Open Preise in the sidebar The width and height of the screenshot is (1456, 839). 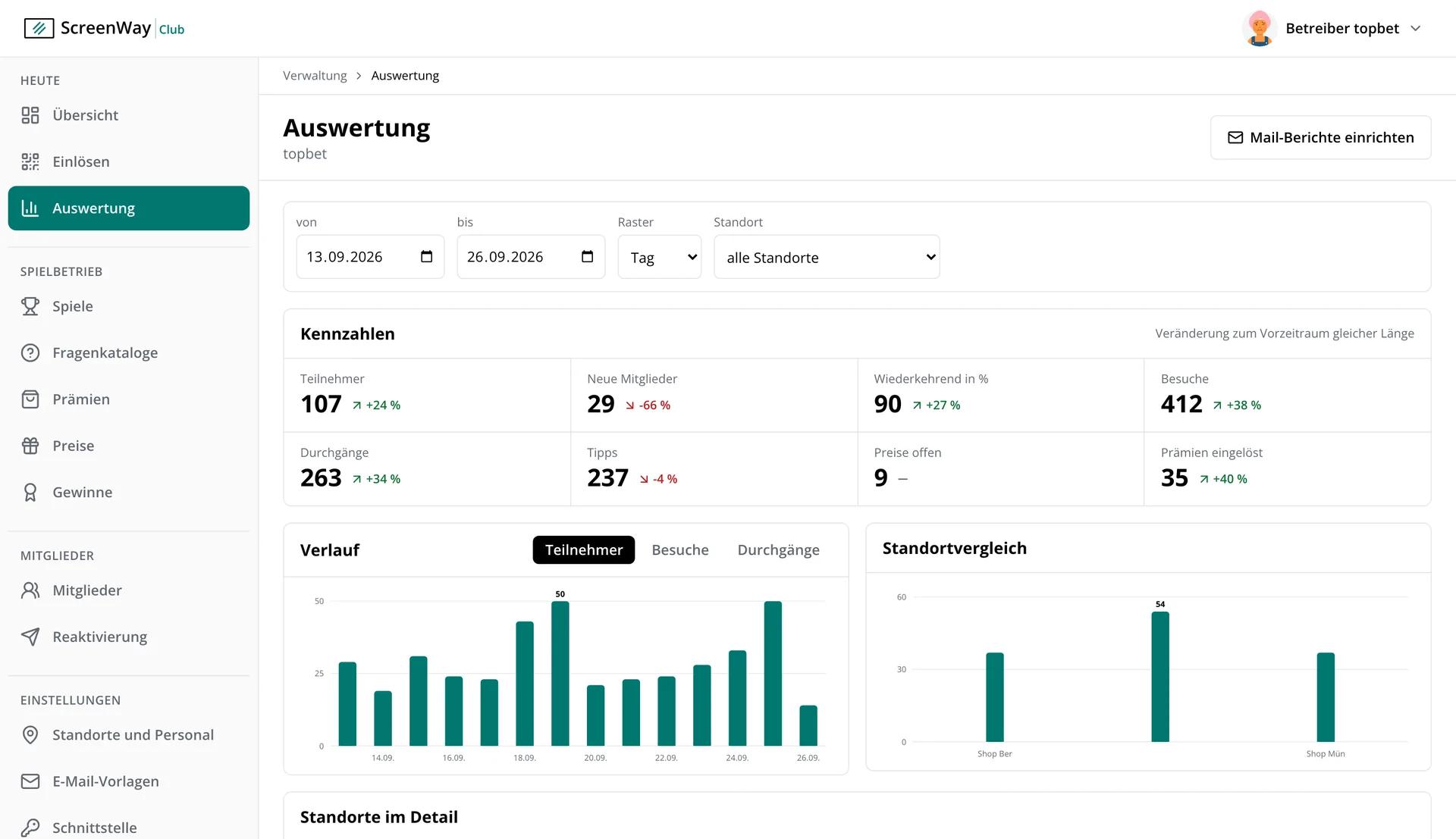pyautogui.click(x=129, y=446)
